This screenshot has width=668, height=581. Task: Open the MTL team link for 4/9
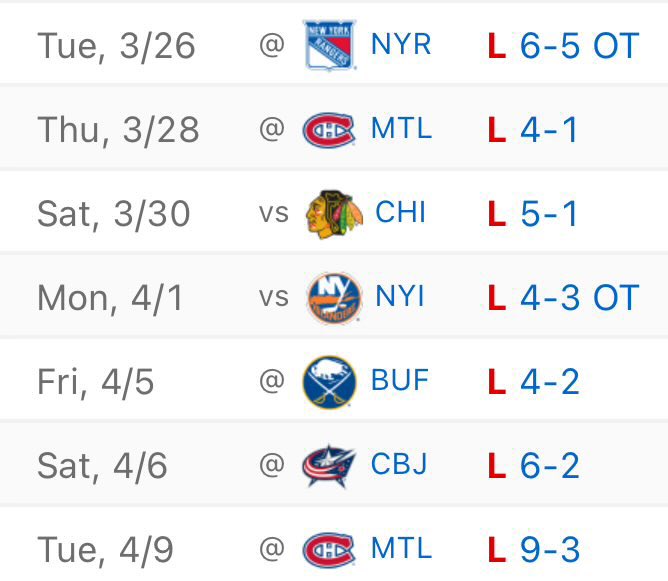click(x=401, y=548)
